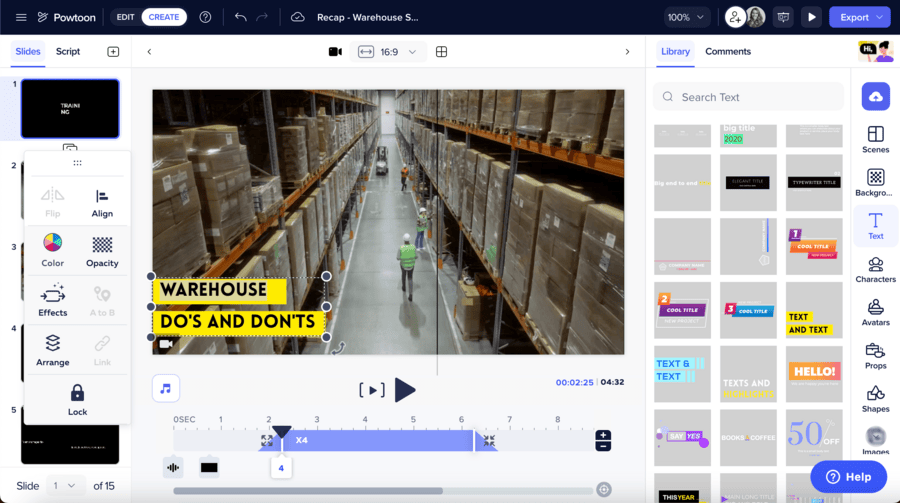The width and height of the screenshot is (900, 503).
Task: Redo the last action
Action: (x=262, y=17)
